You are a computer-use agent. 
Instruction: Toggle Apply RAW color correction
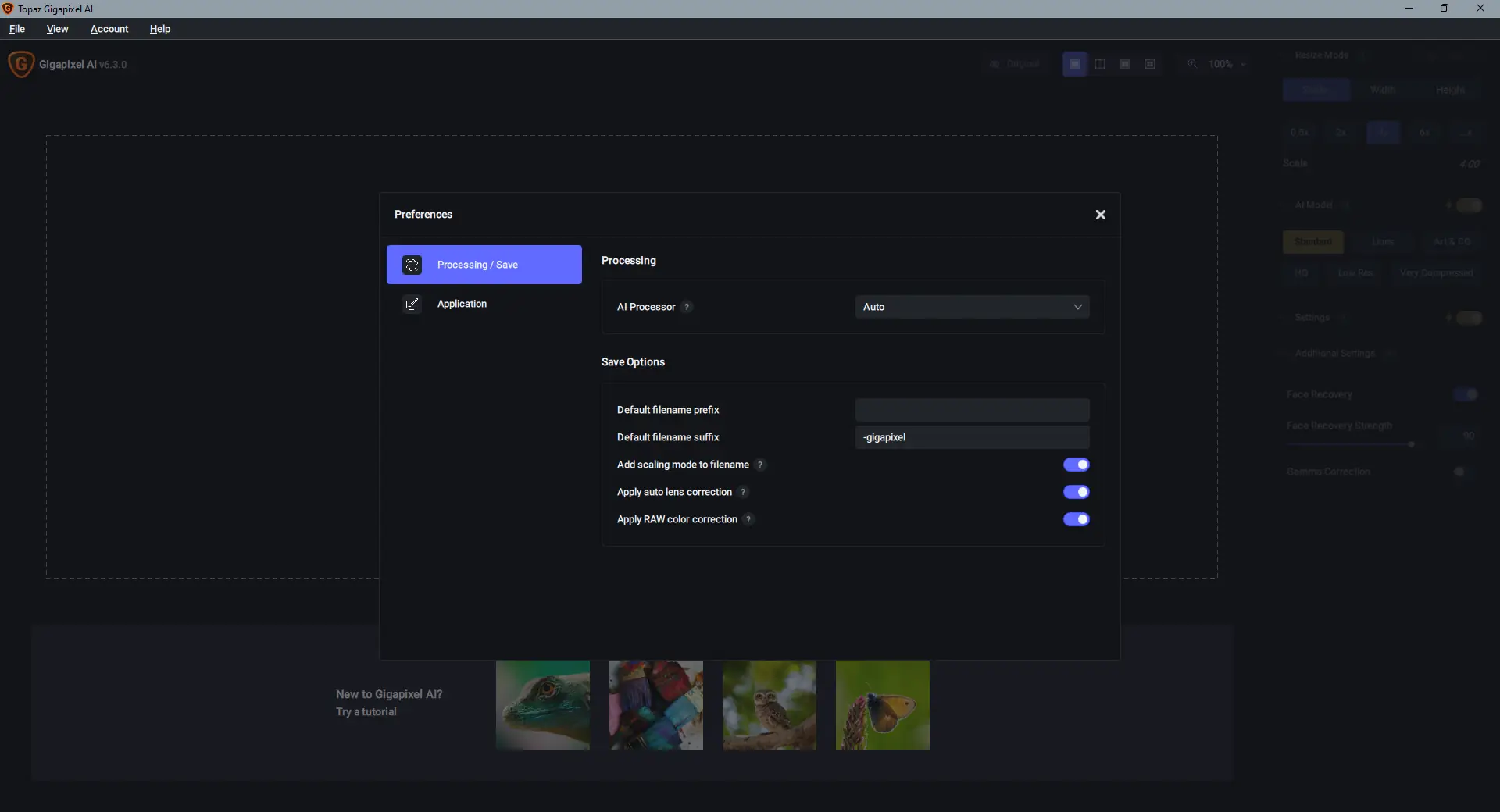1076,519
